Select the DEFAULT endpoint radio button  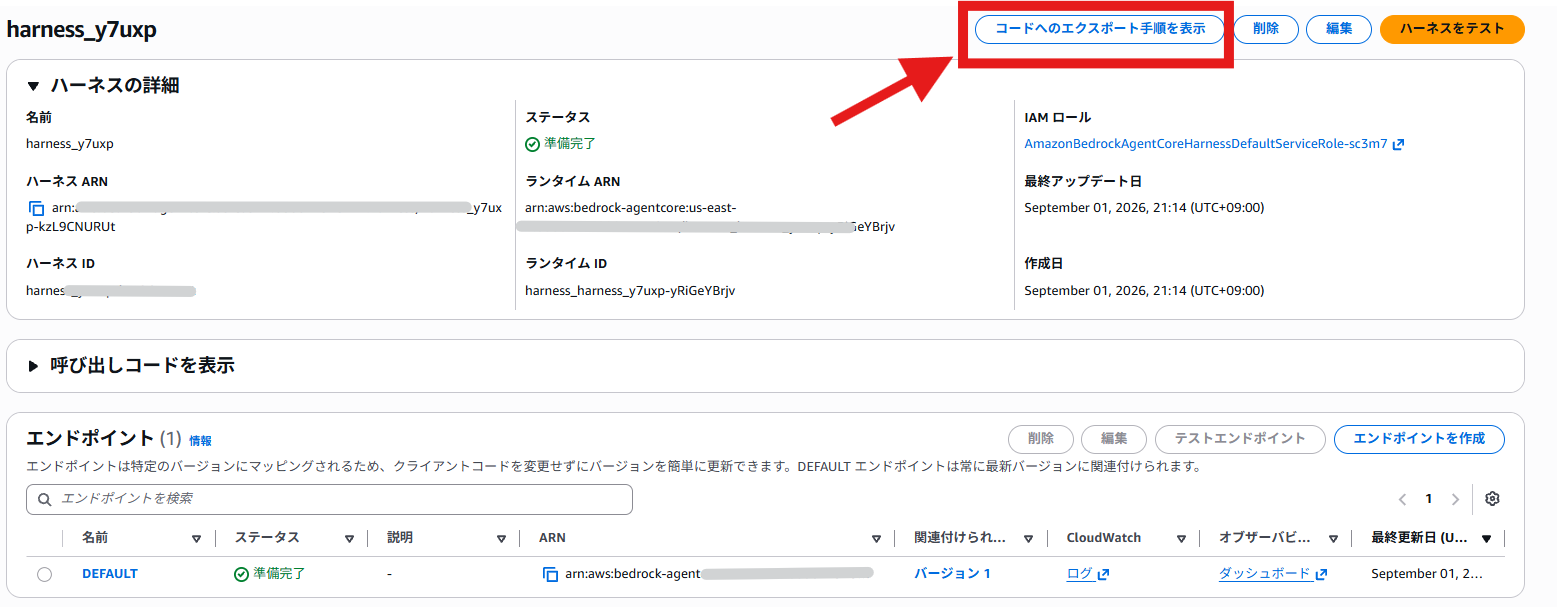pyautogui.click(x=44, y=574)
